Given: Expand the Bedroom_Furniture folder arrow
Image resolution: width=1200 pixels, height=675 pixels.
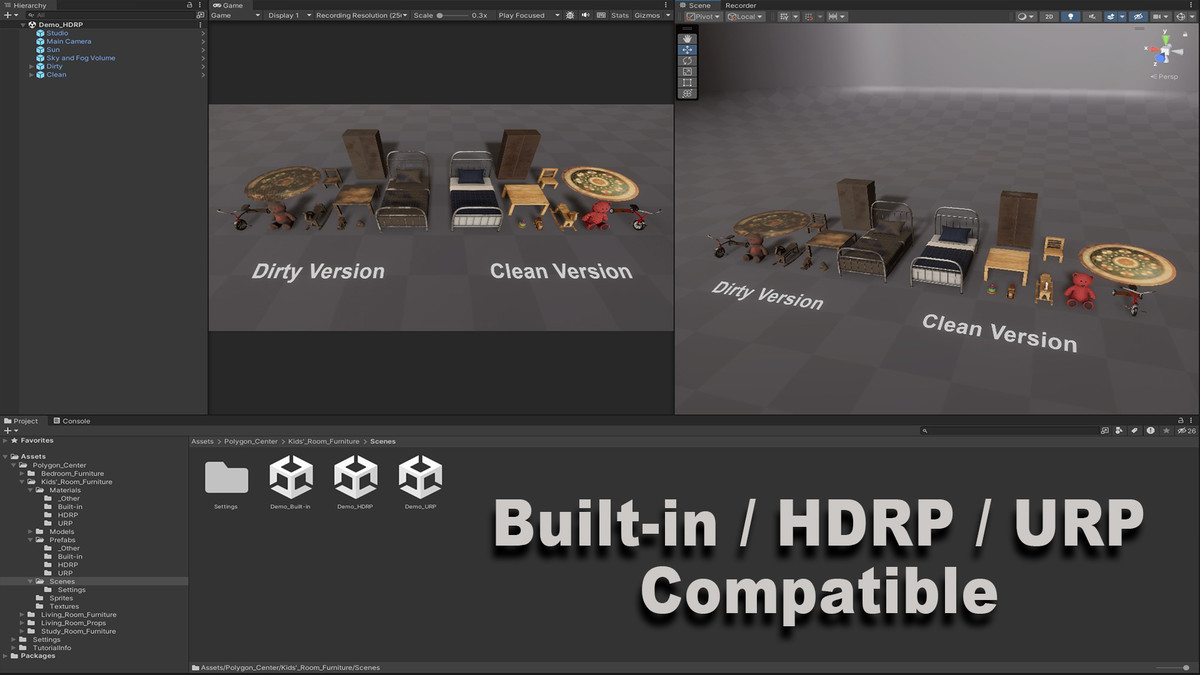Looking at the screenshot, I should [x=23, y=473].
